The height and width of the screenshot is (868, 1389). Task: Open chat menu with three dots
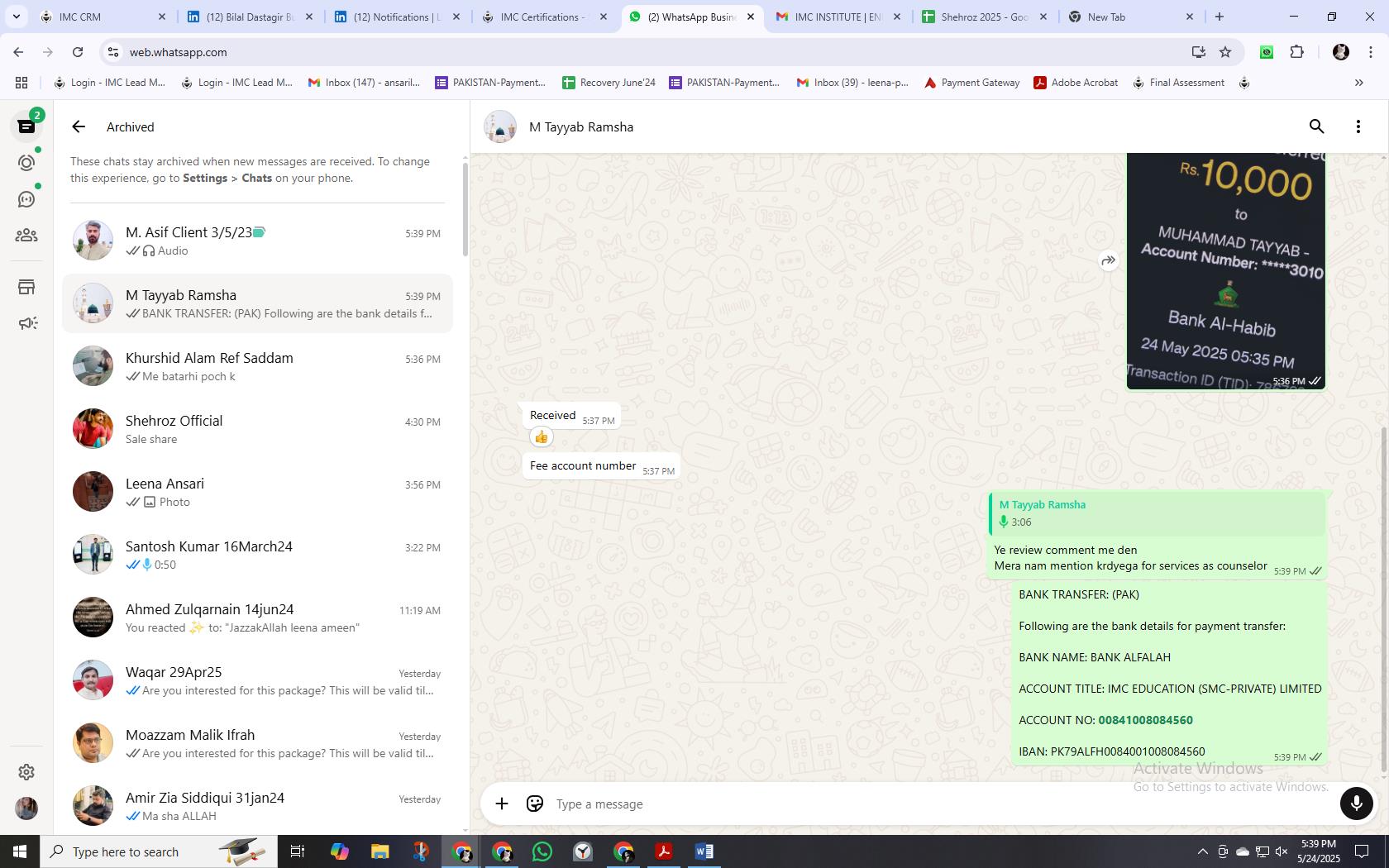click(1358, 126)
